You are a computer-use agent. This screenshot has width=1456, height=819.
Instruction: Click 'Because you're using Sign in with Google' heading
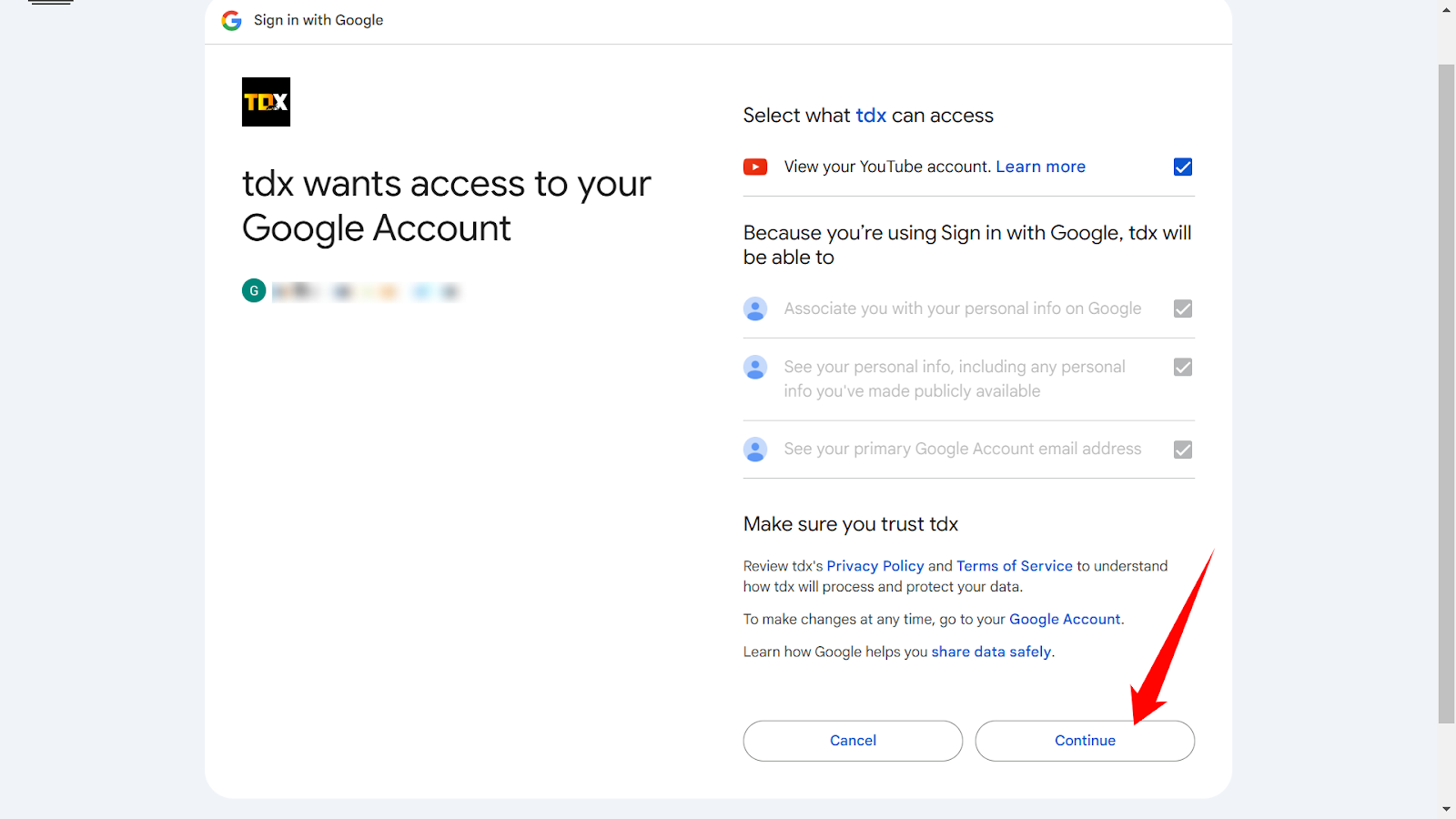click(x=967, y=245)
